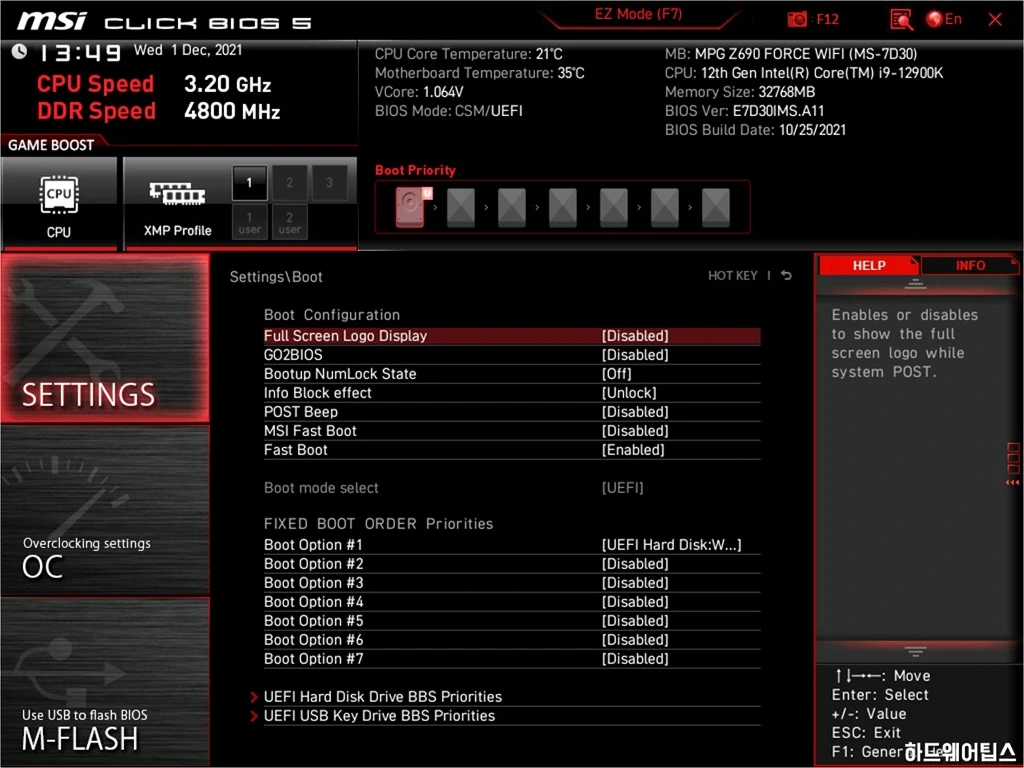Screen dimensions: 1024x768
Task: Click the Settings\Boot breadcrumb path
Action: coord(276,277)
